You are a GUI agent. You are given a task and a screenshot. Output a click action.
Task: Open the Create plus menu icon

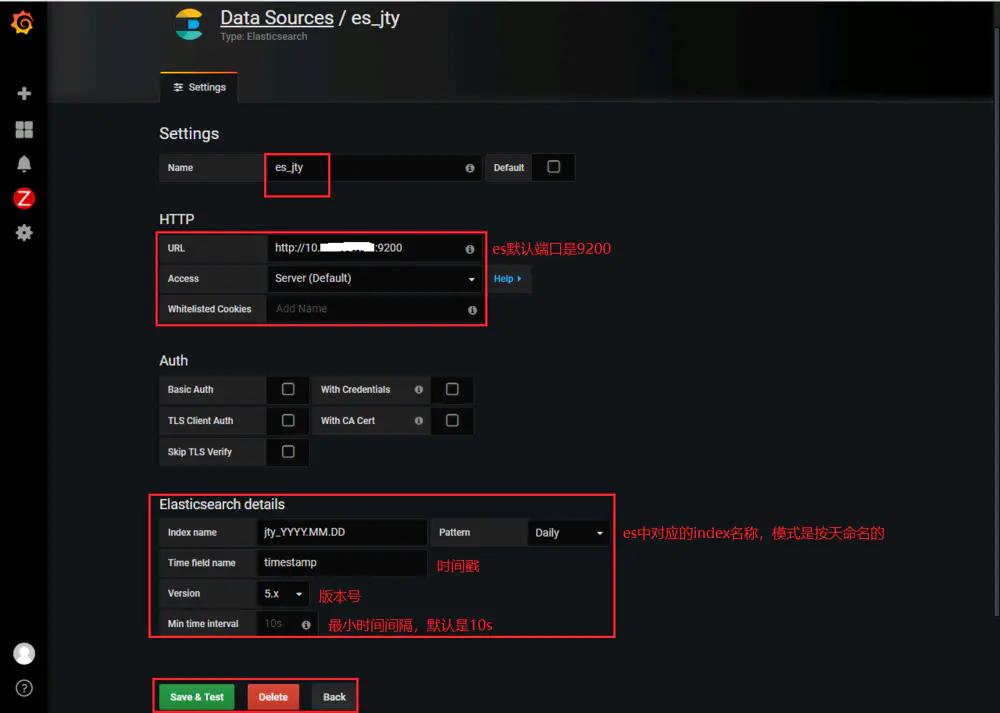[24, 93]
